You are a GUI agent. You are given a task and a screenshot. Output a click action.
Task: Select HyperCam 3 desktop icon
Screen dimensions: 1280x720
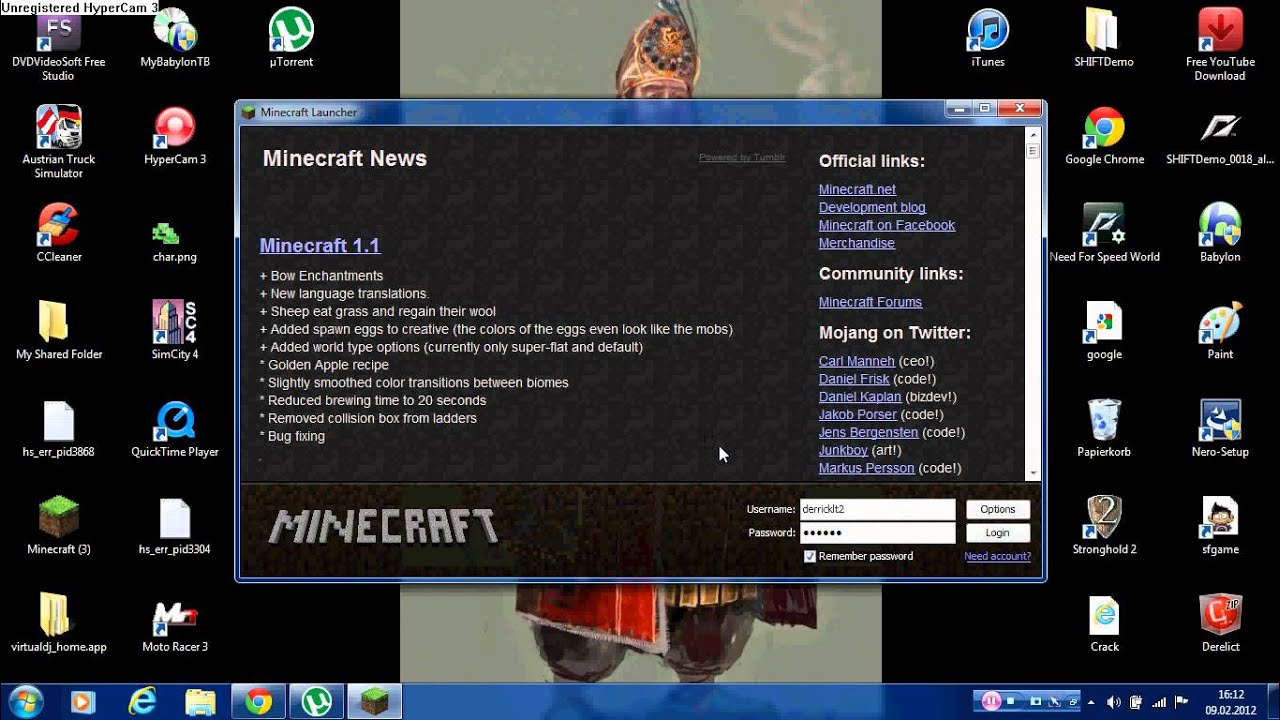tap(174, 136)
